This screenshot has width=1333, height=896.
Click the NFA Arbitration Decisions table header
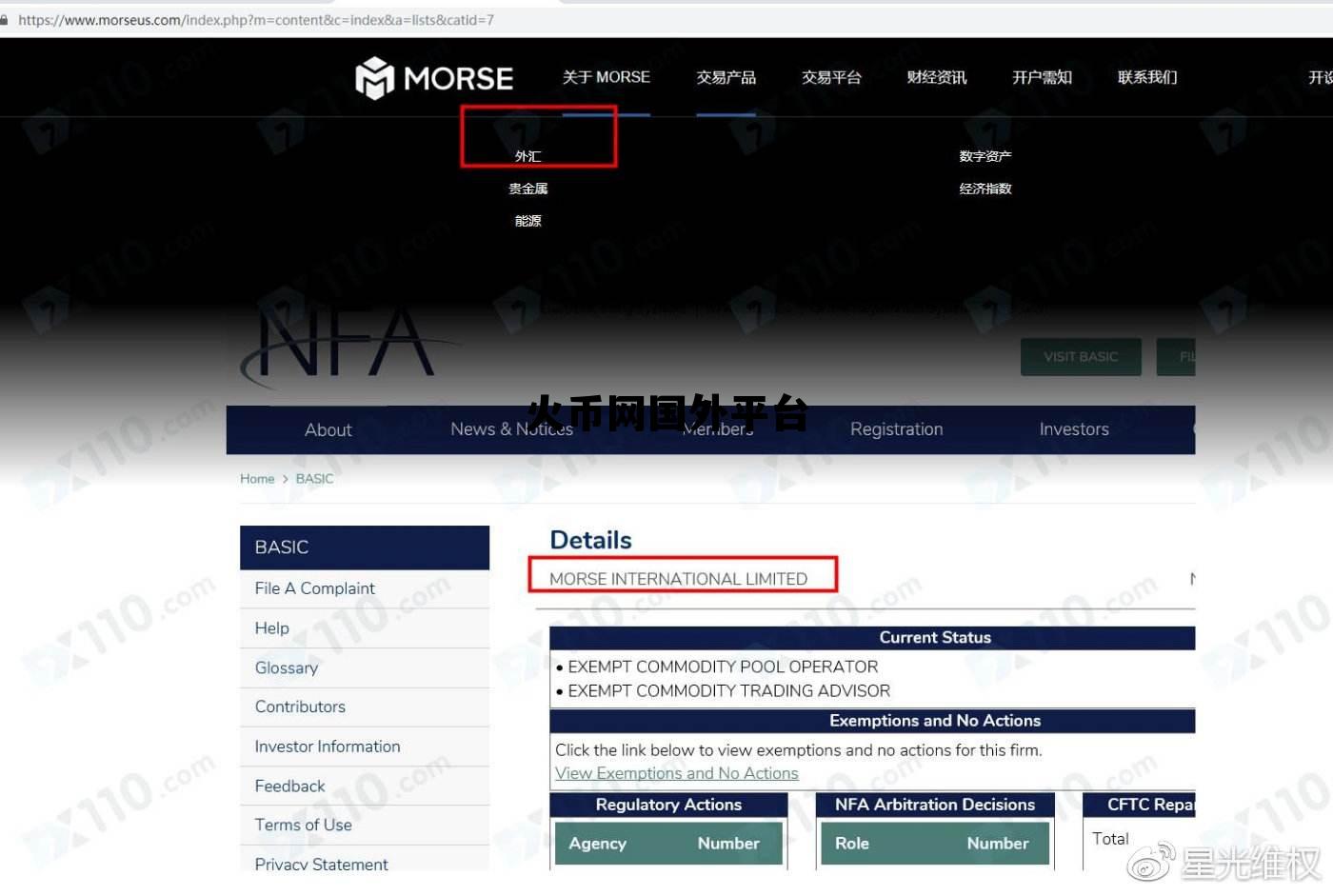click(x=934, y=805)
